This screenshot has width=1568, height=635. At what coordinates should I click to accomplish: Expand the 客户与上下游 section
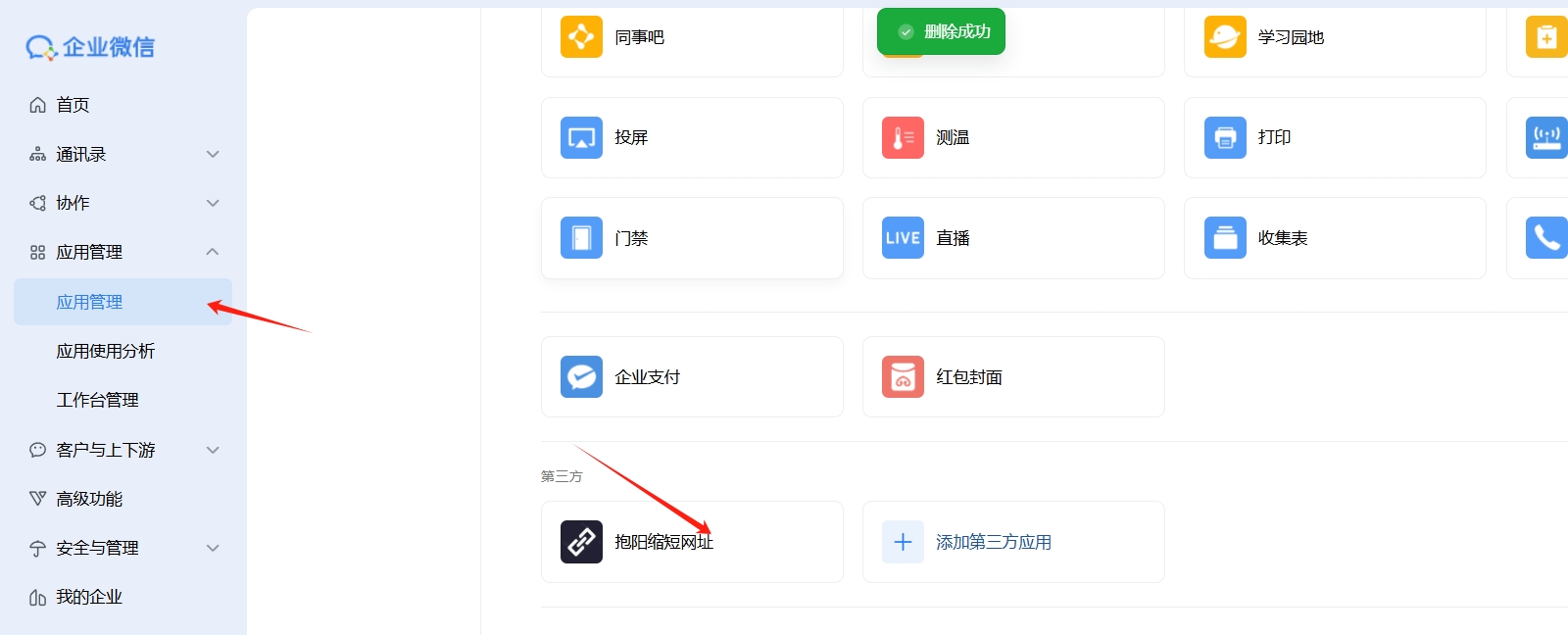click(x=213, y=451)
